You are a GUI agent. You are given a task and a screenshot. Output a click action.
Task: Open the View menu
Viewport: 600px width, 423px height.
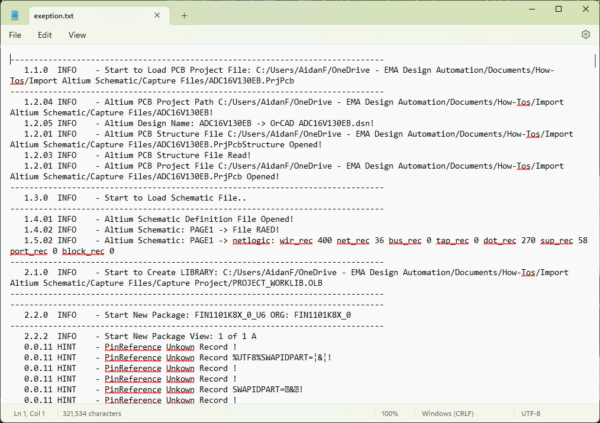[x=78, y=35]
